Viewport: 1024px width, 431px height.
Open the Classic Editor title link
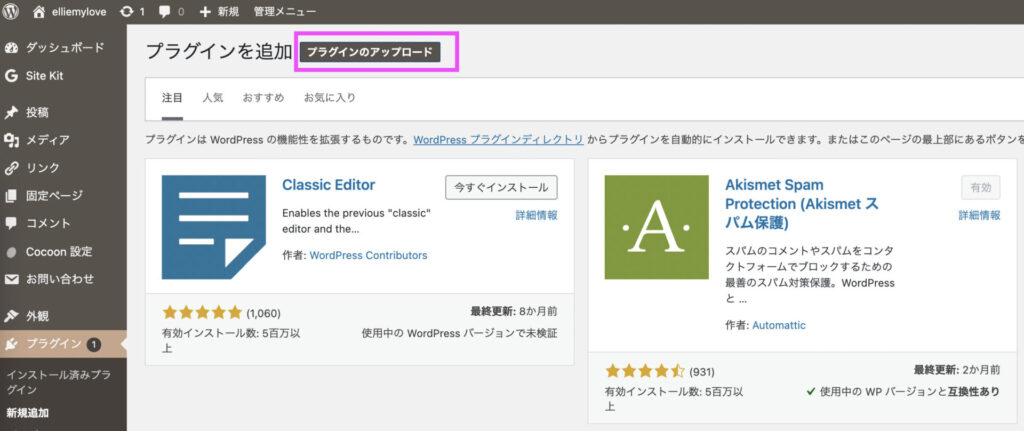coord(328,185)
